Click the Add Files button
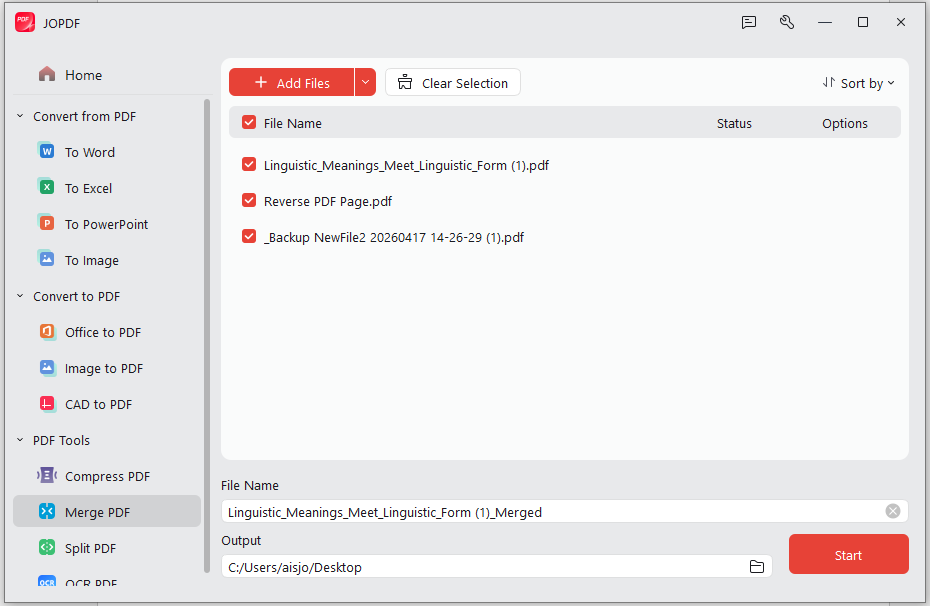The width and height of the screenshot is (930, 606). pyautogui.click(x=292, y=82)
